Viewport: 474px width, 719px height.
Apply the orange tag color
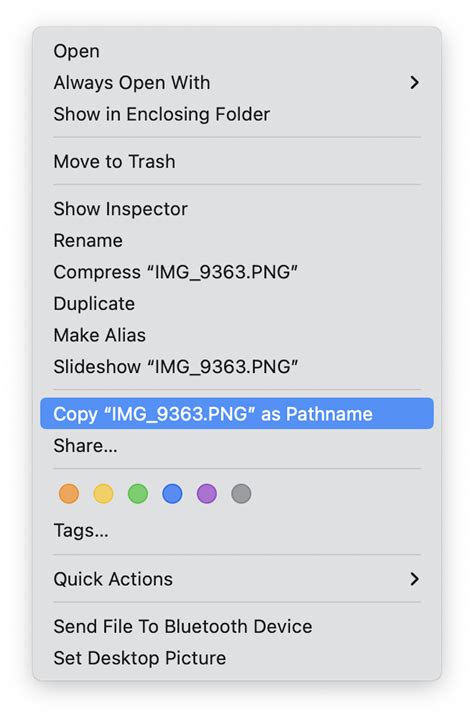click(69, 494)
